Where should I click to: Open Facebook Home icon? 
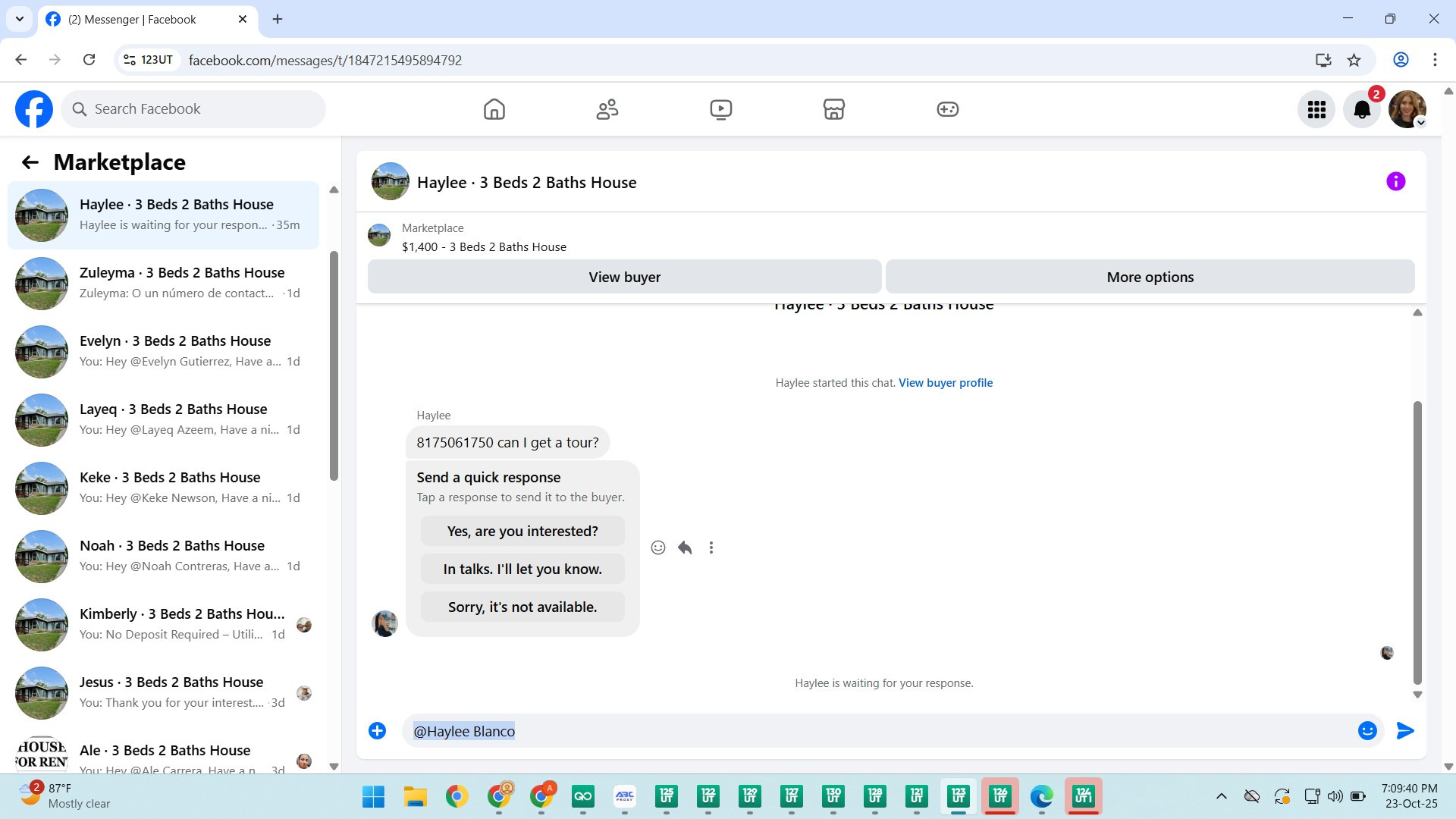point(494,109)
